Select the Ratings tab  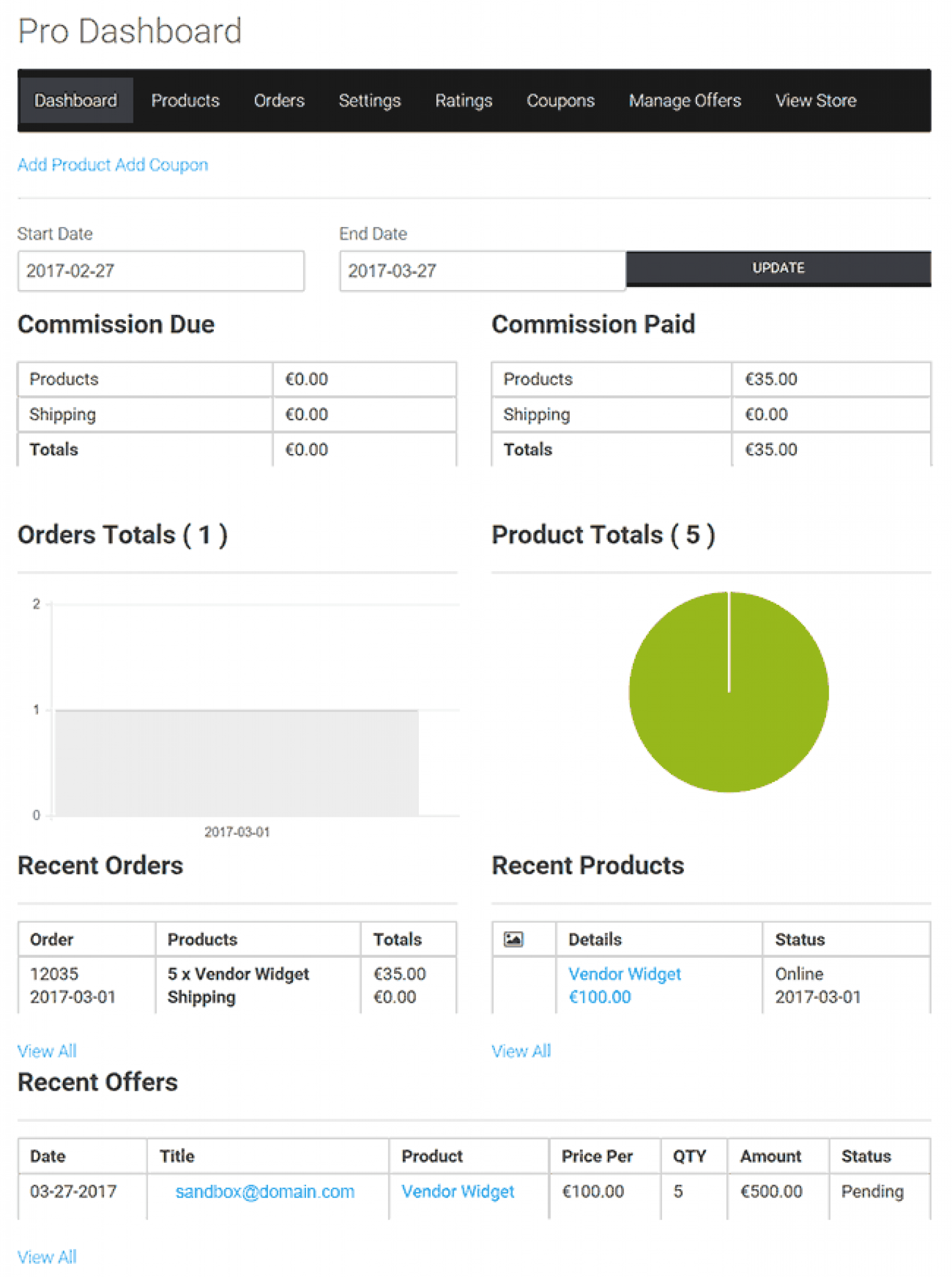(463, 100)
